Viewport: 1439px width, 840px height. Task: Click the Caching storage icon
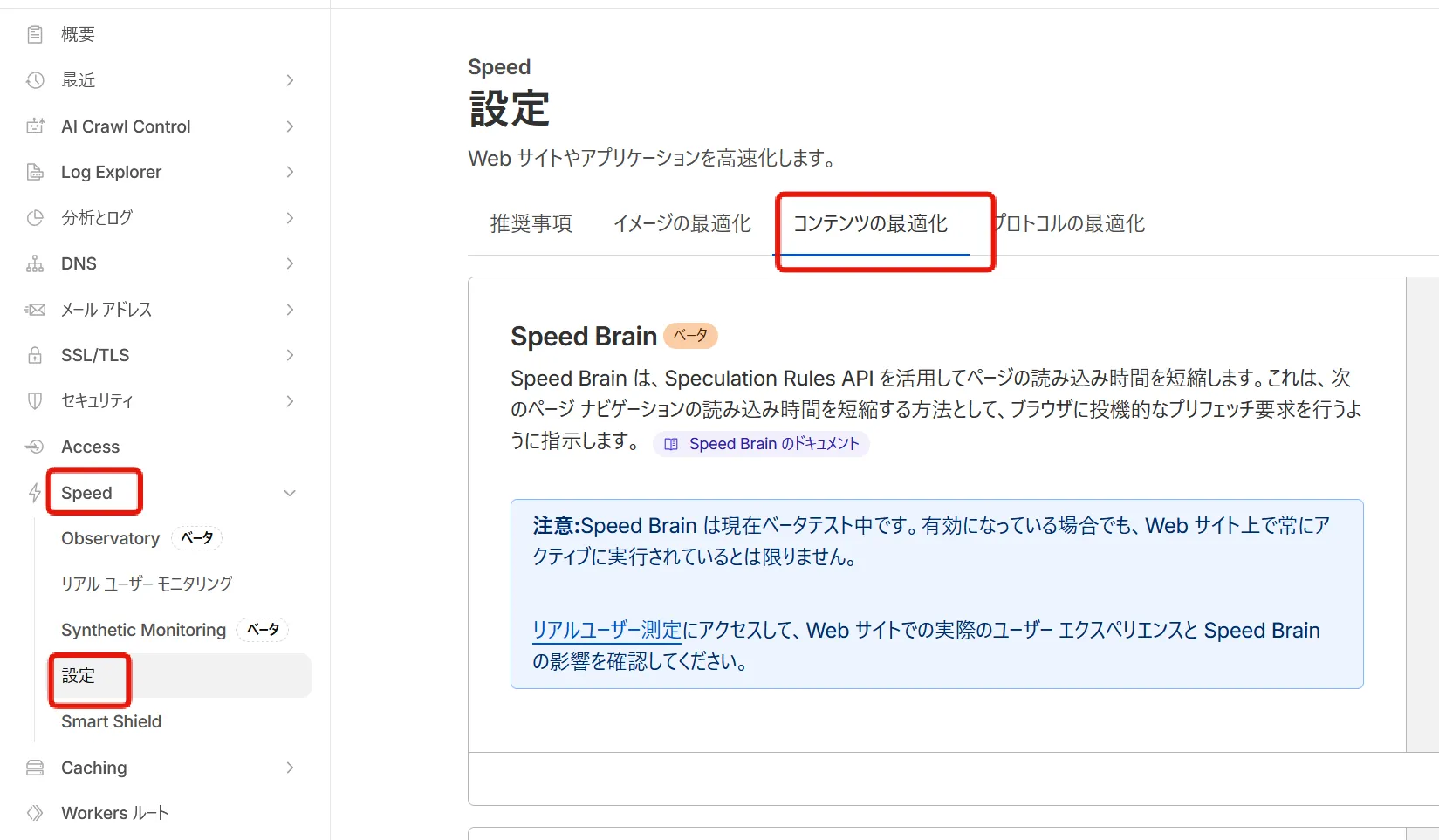[x=35, y=768]
